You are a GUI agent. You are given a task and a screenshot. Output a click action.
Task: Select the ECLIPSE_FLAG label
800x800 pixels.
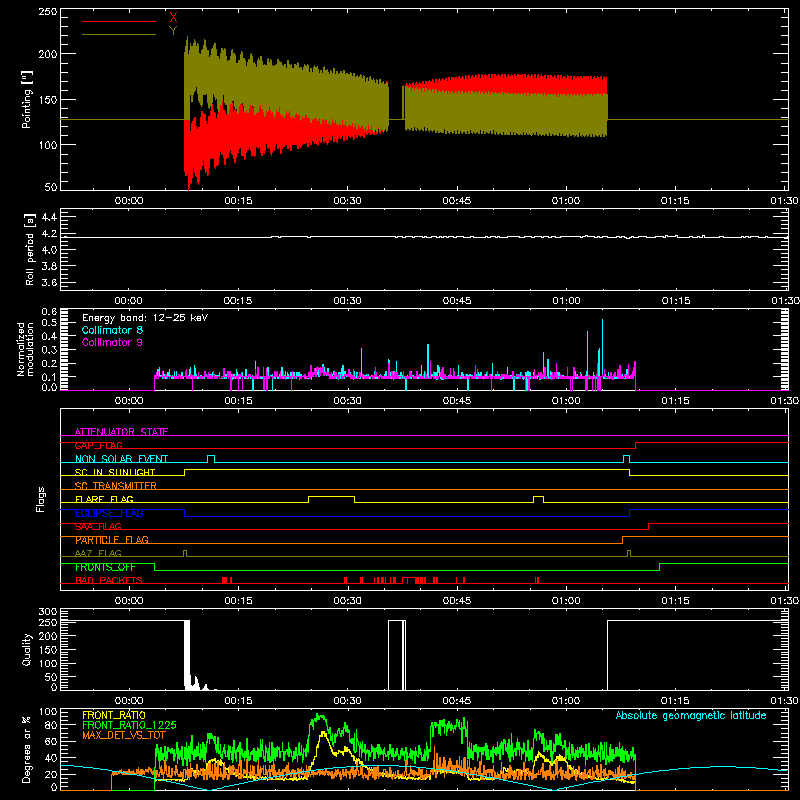point(109,513)
